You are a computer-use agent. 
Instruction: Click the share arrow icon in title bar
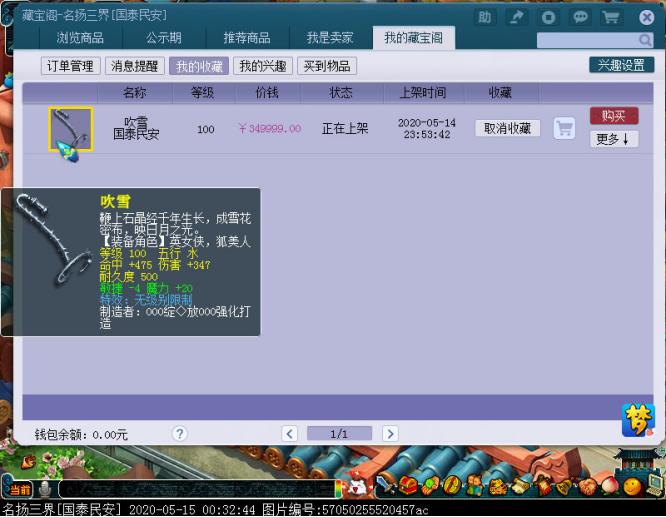click(x=516, y=17)
